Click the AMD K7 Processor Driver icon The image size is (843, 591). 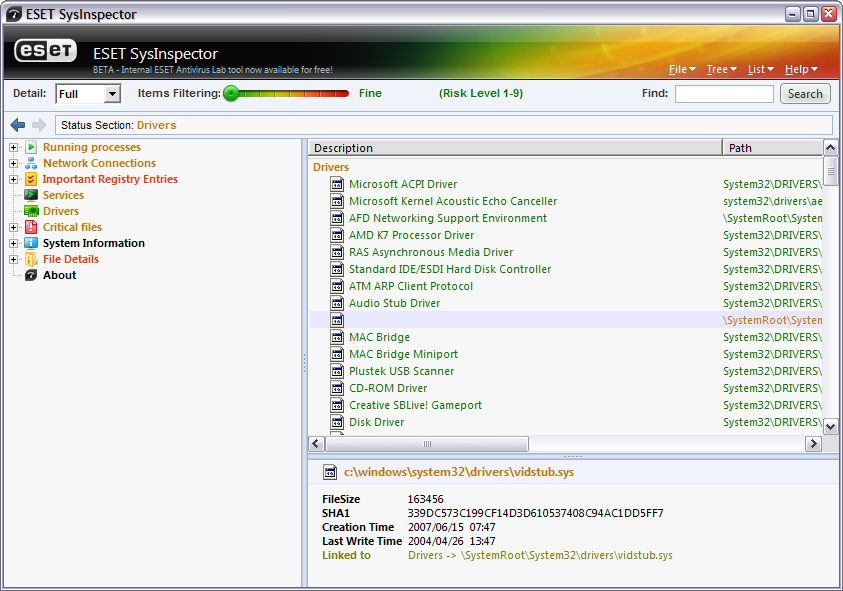click(337, 236)
